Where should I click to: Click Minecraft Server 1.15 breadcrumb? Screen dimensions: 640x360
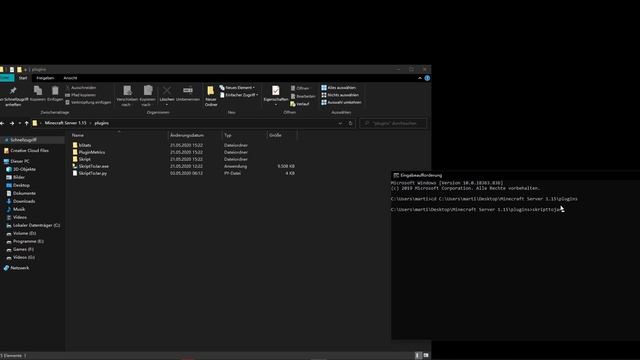click(65, 123)
